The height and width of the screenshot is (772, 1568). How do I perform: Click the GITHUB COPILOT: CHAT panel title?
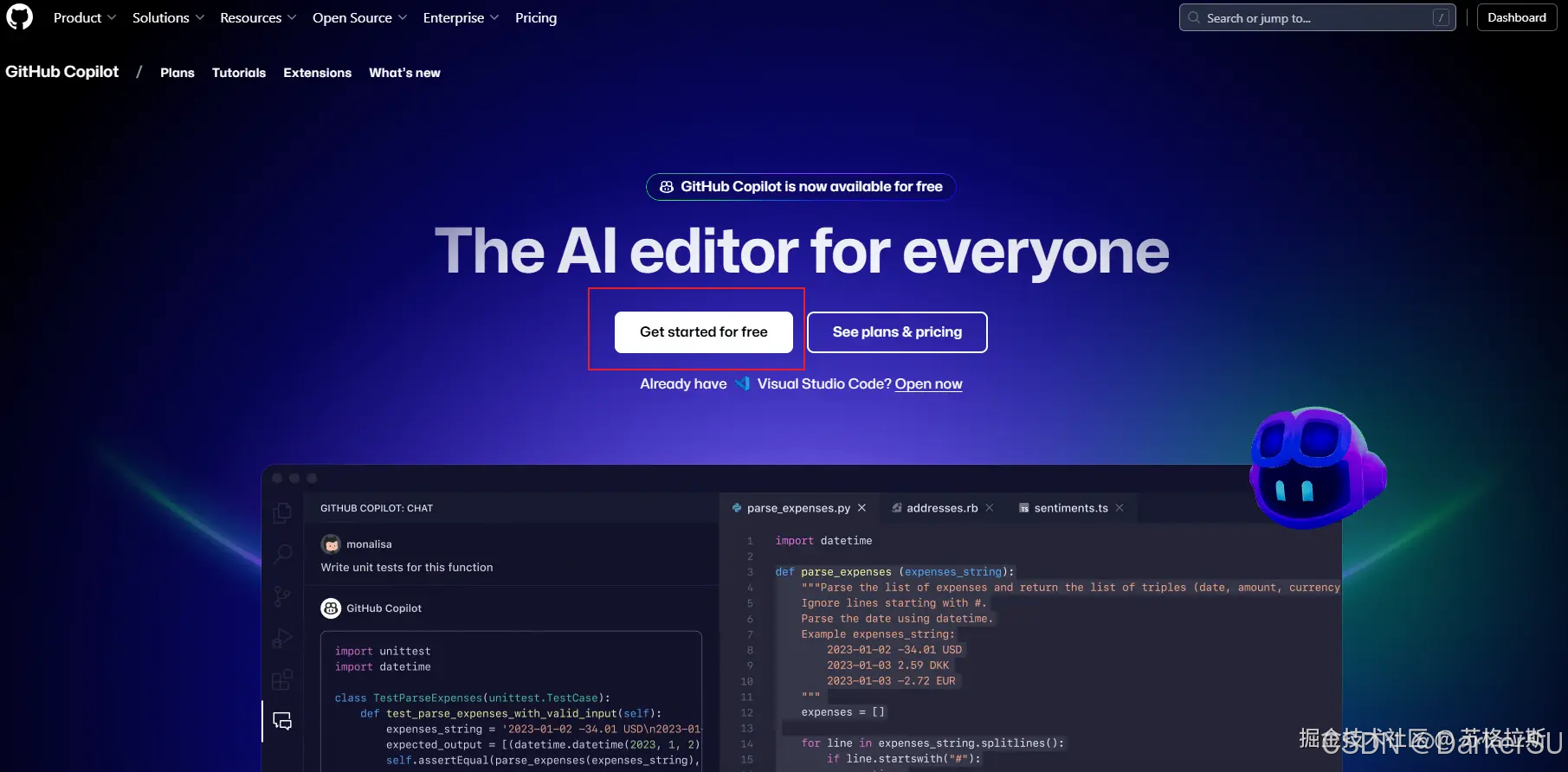(x=377, y=508)
